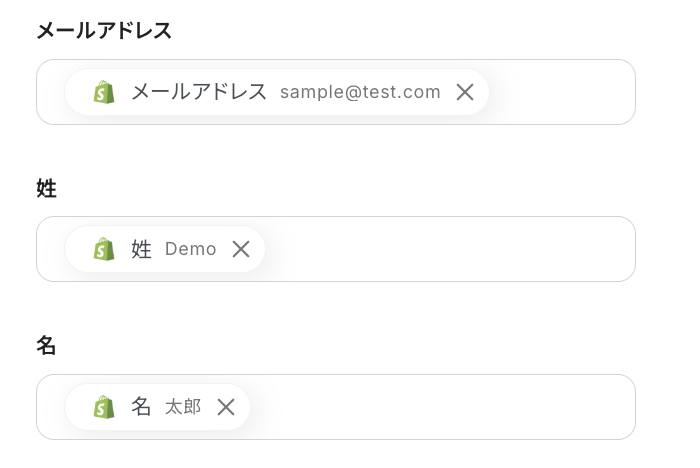The width and height of the screenshot is (700, 468).
Task: Remove the Demo chip using its X
Action: click(241, 249)
